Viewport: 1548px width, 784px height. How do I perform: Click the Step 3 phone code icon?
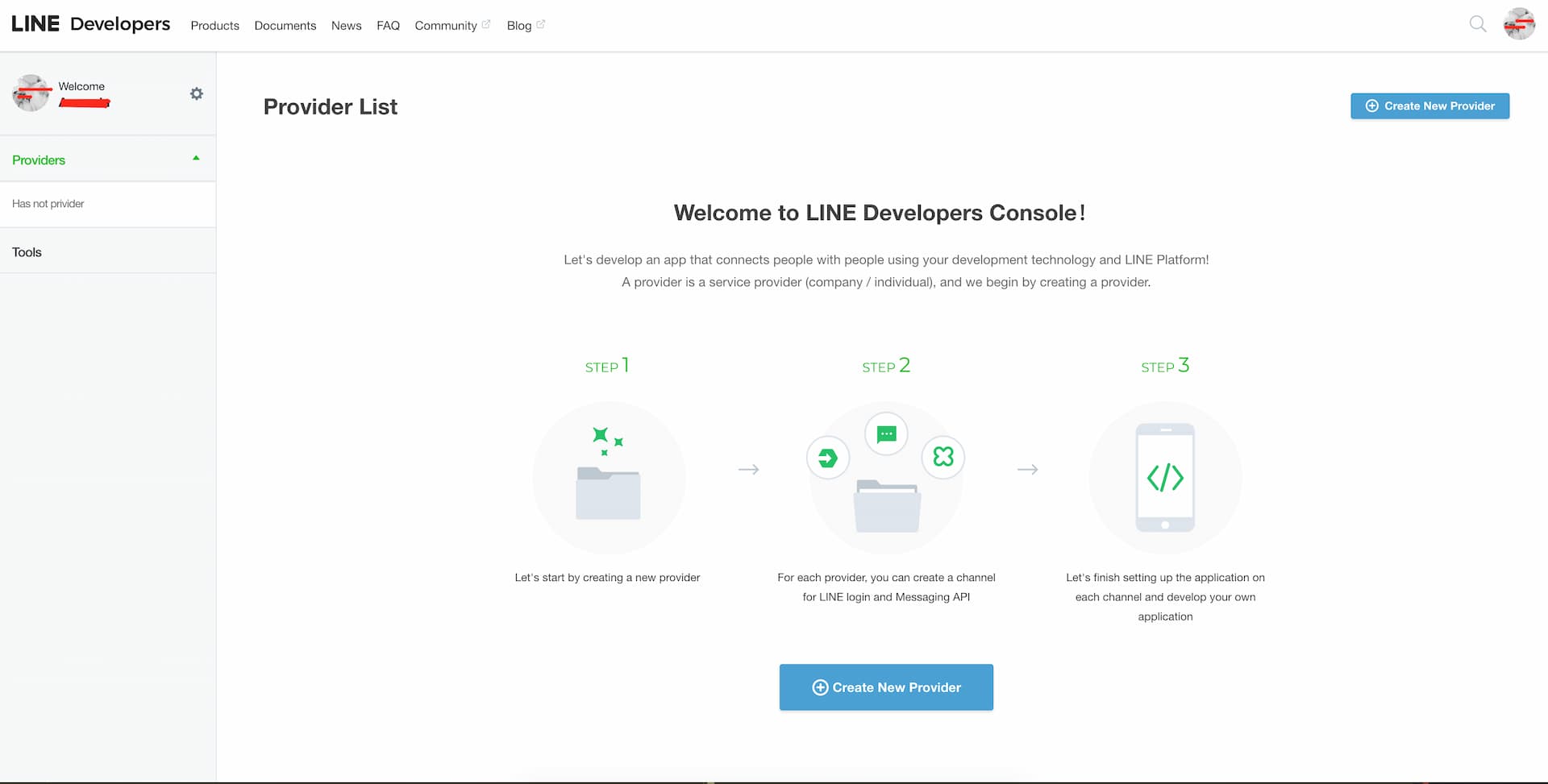click(1165, 478)
